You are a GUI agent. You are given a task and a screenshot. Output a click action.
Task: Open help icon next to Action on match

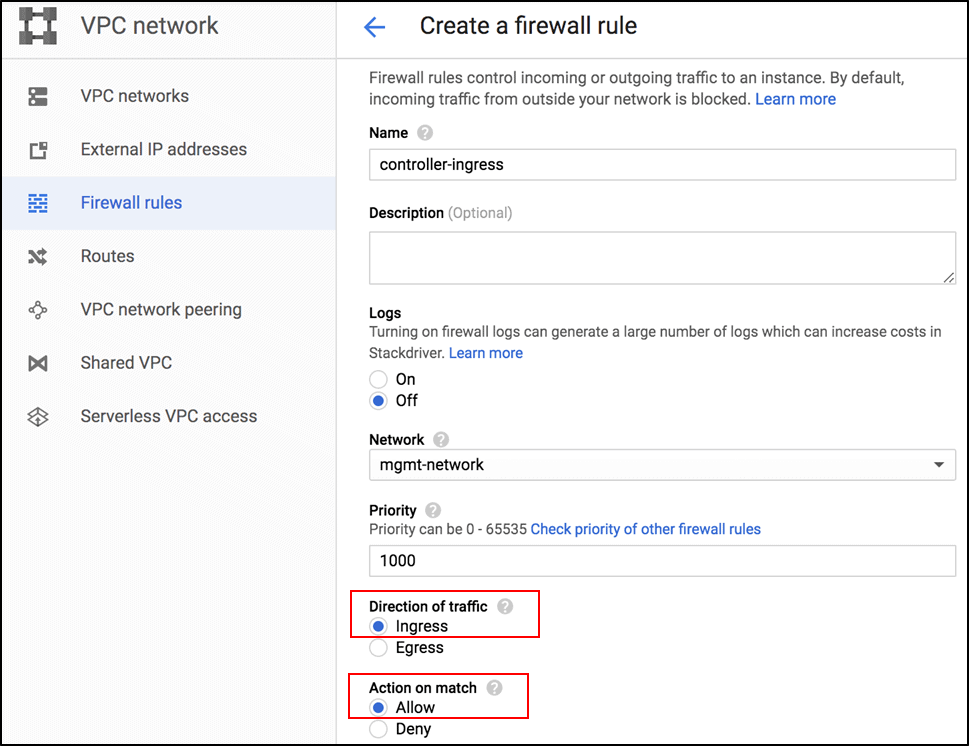(x=492, y=687)
